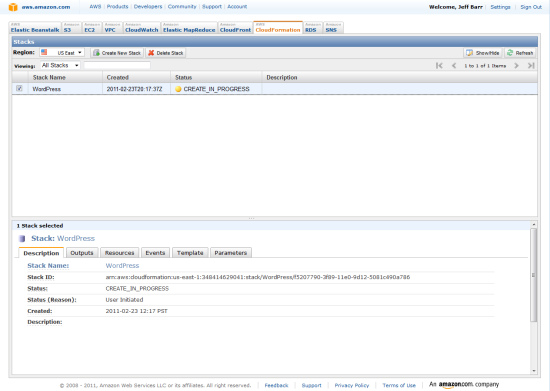This screenshot has width=550, height=391.
Task: Go to next page of stacks
Action: 516,66
